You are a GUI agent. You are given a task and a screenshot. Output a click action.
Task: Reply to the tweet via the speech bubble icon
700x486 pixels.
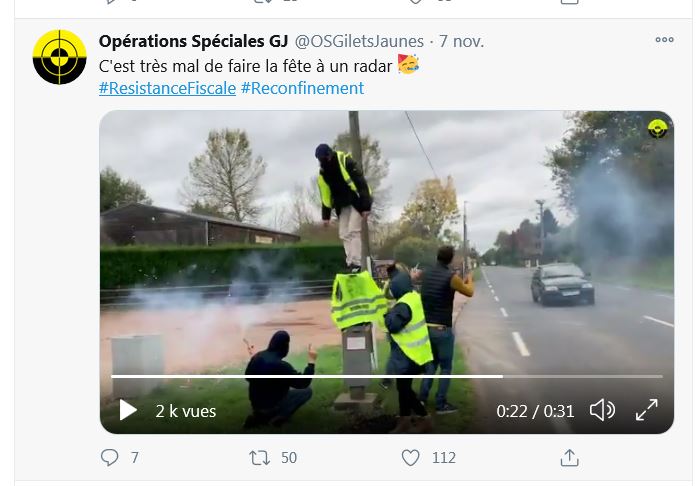coord(110,458)
